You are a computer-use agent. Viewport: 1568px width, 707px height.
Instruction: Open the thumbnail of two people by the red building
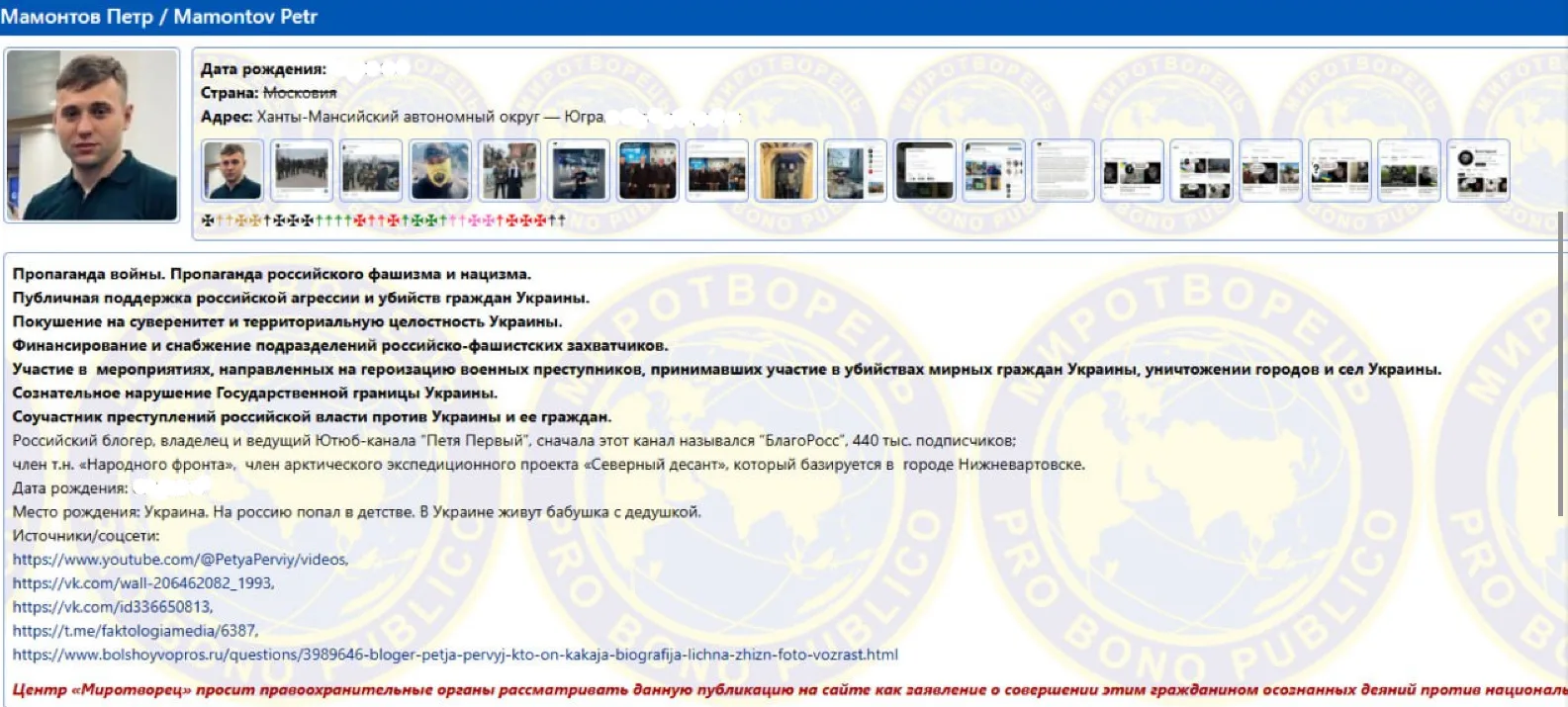pyautogui.click(x=509, y=170)
